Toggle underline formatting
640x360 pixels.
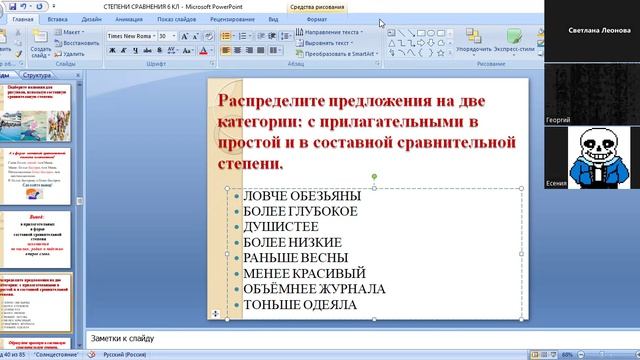tap(136, 51)
